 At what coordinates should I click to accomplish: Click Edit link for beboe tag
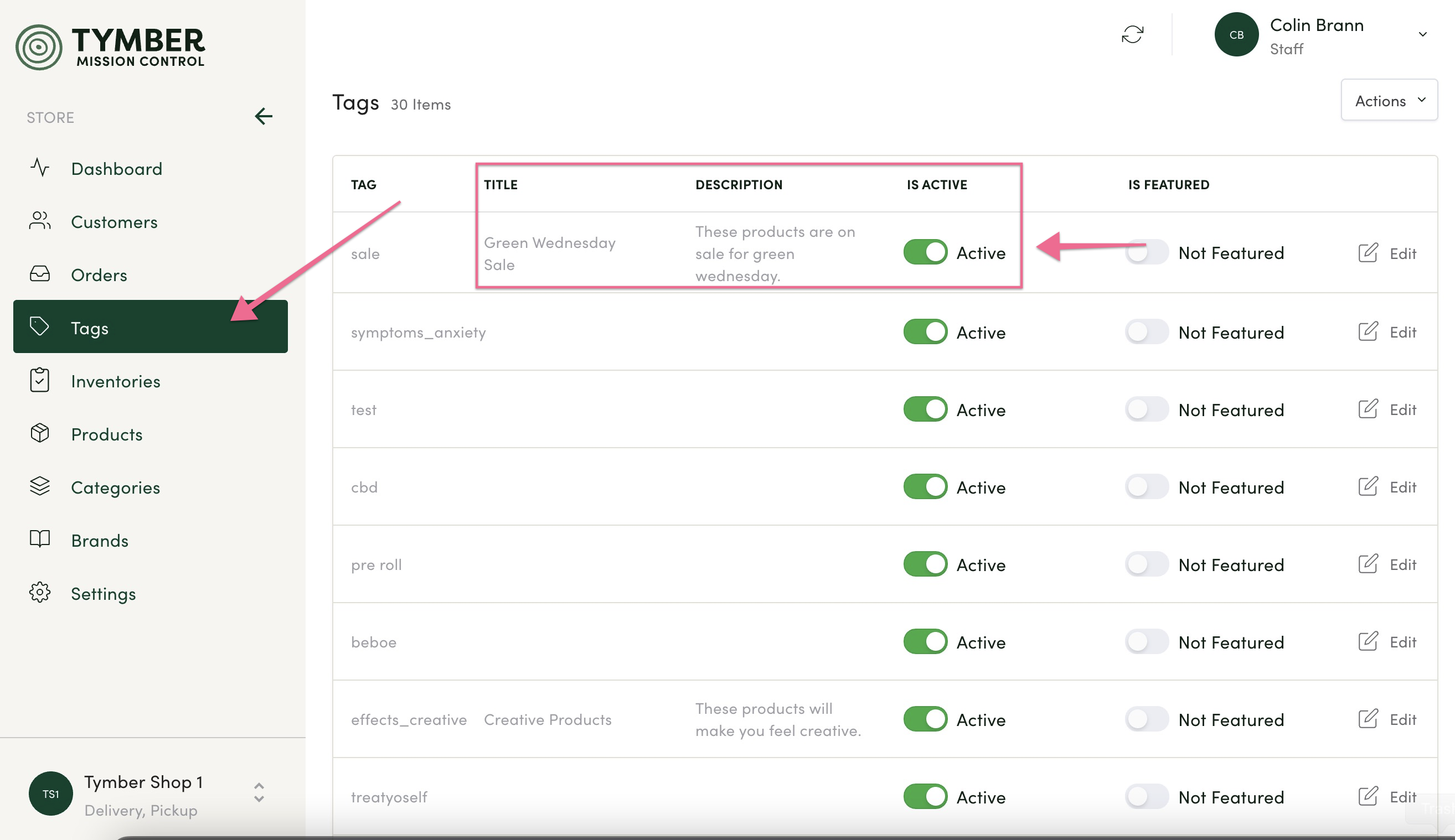1402,641
